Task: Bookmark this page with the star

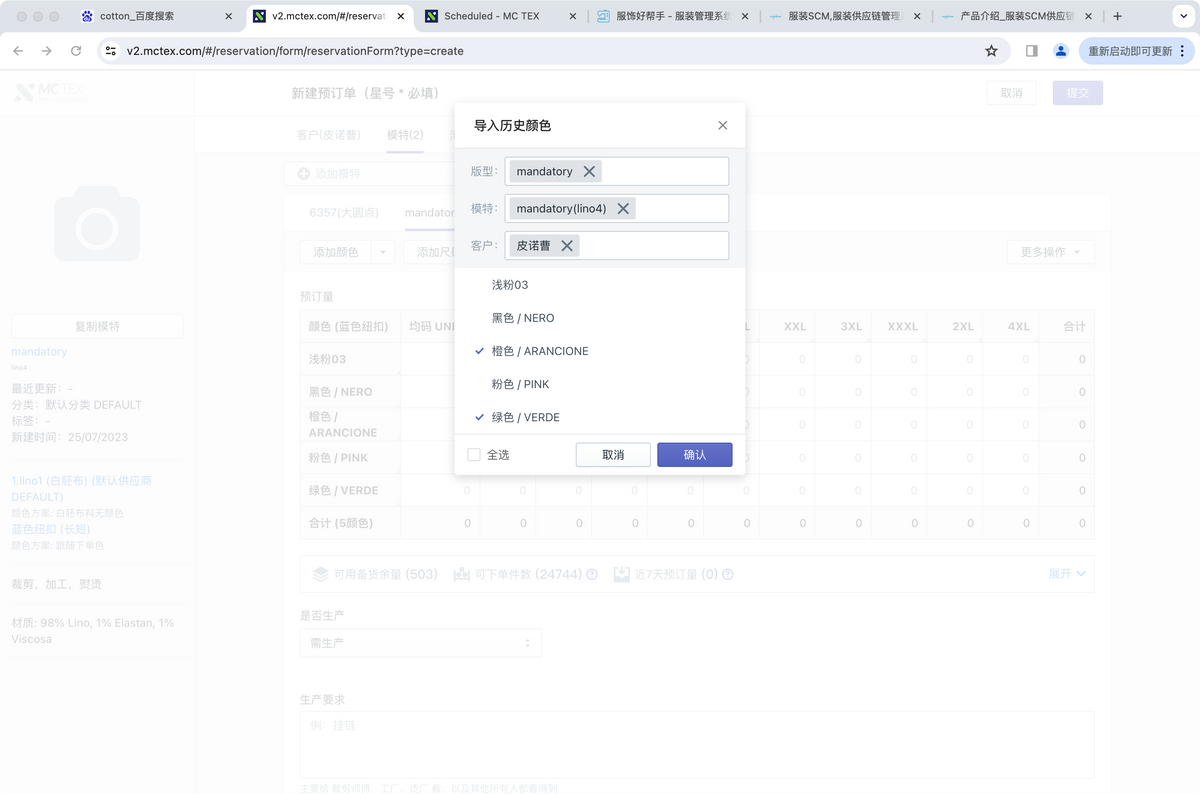Action: click(x=991, y=51)
